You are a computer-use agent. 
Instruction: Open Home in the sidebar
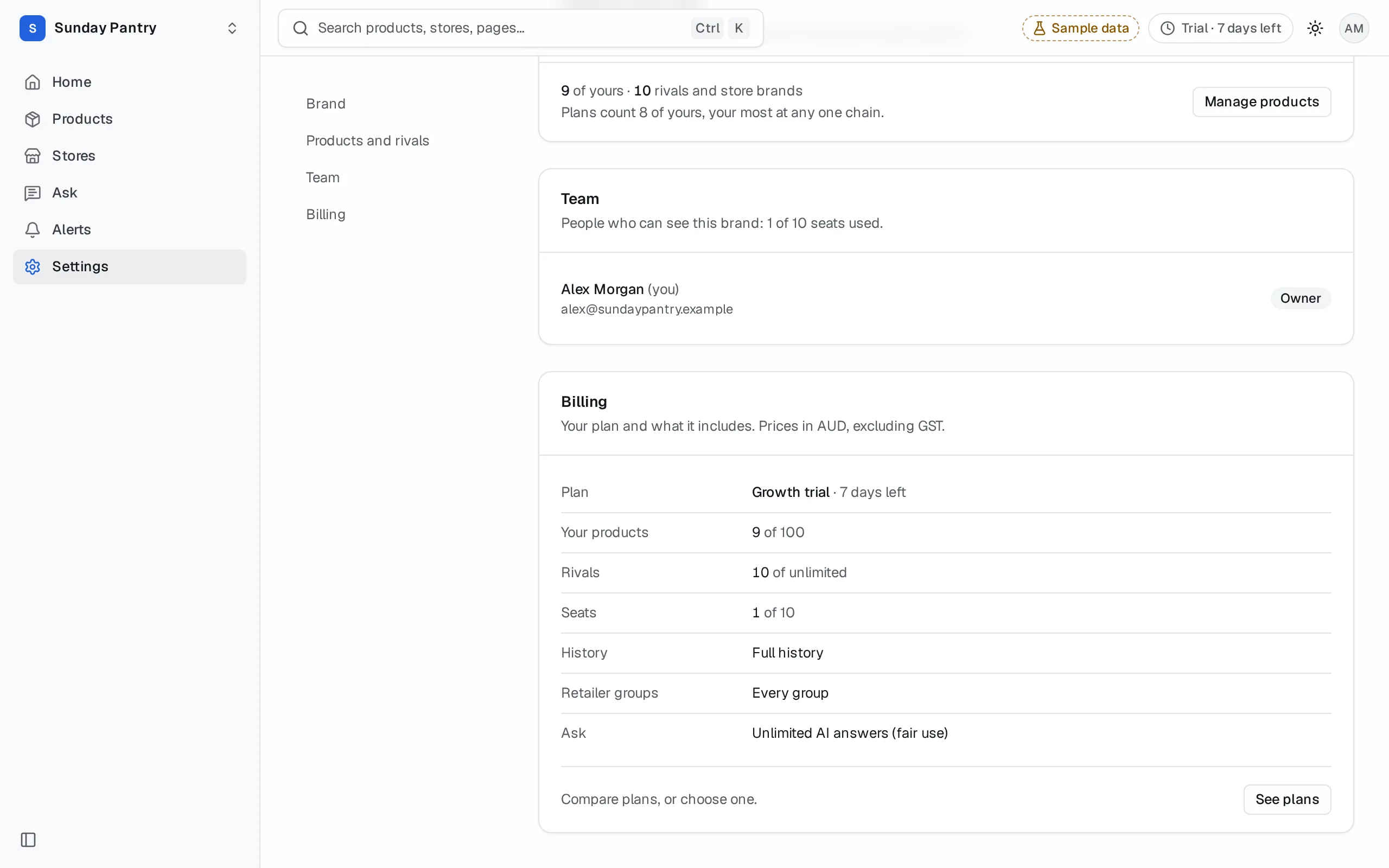coord(130,82)
